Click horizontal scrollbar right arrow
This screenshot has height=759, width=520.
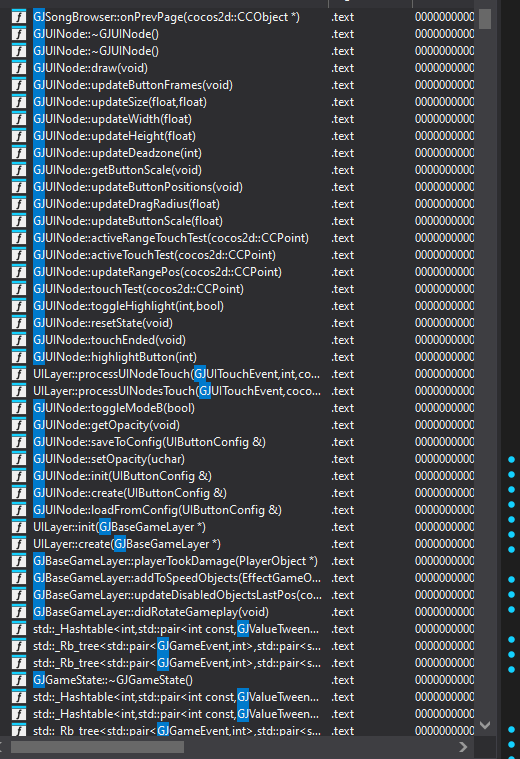pyautogui.click(x=463, y=747)
